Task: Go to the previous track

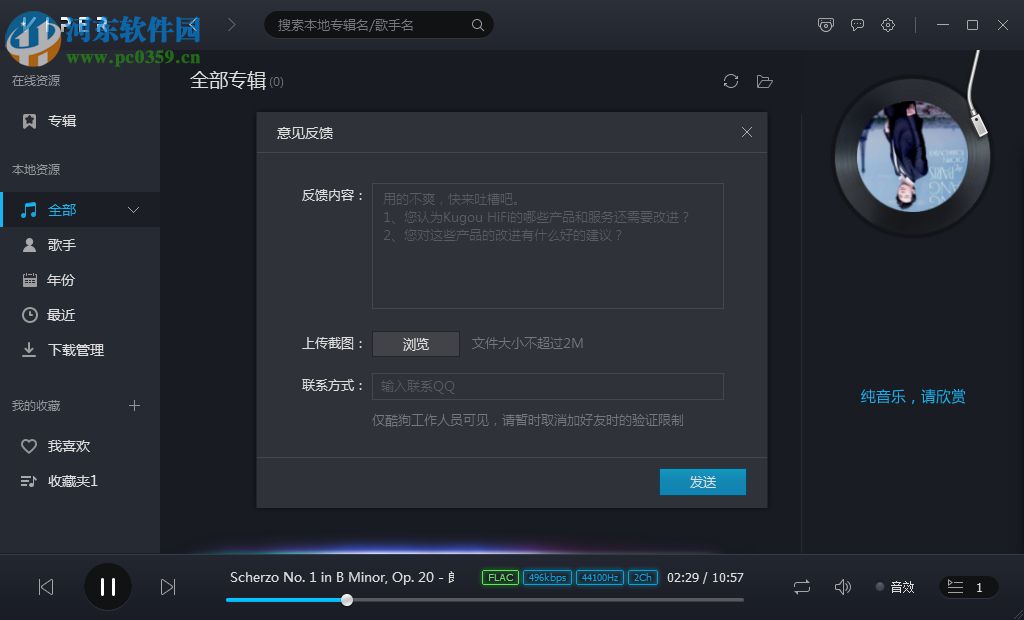Action: [45, 587]
